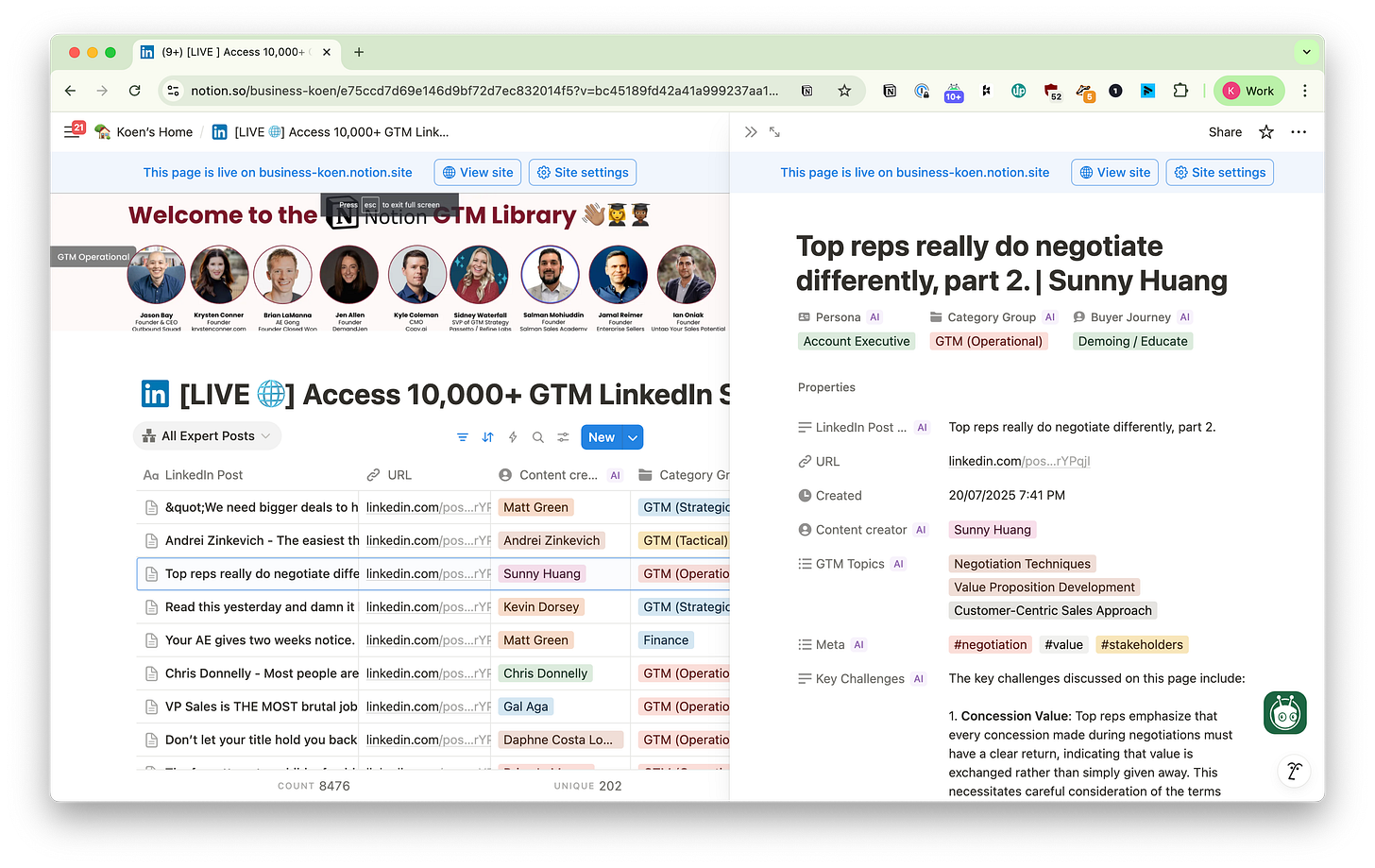Click the LIVE Access 10,000+ GTM breadcrumb

click(331, 132)
